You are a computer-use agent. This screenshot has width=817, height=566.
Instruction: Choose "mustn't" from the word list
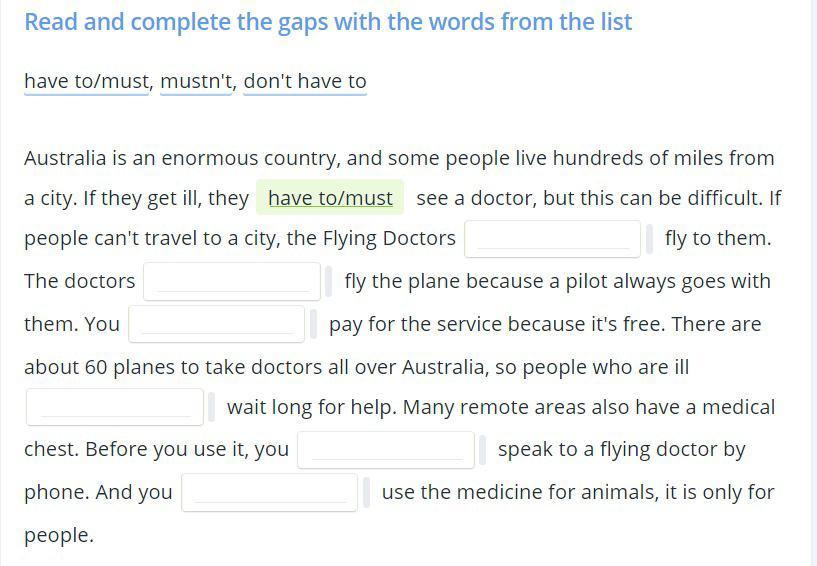click(x=196, y=82)
